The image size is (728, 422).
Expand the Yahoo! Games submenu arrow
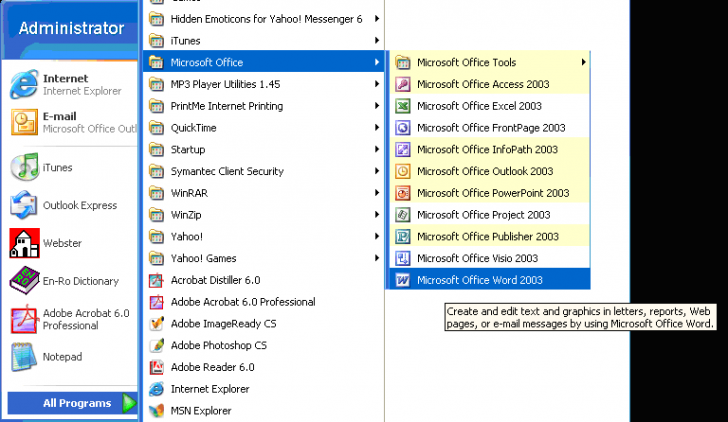pyautogui.click(x=377, y=258)
